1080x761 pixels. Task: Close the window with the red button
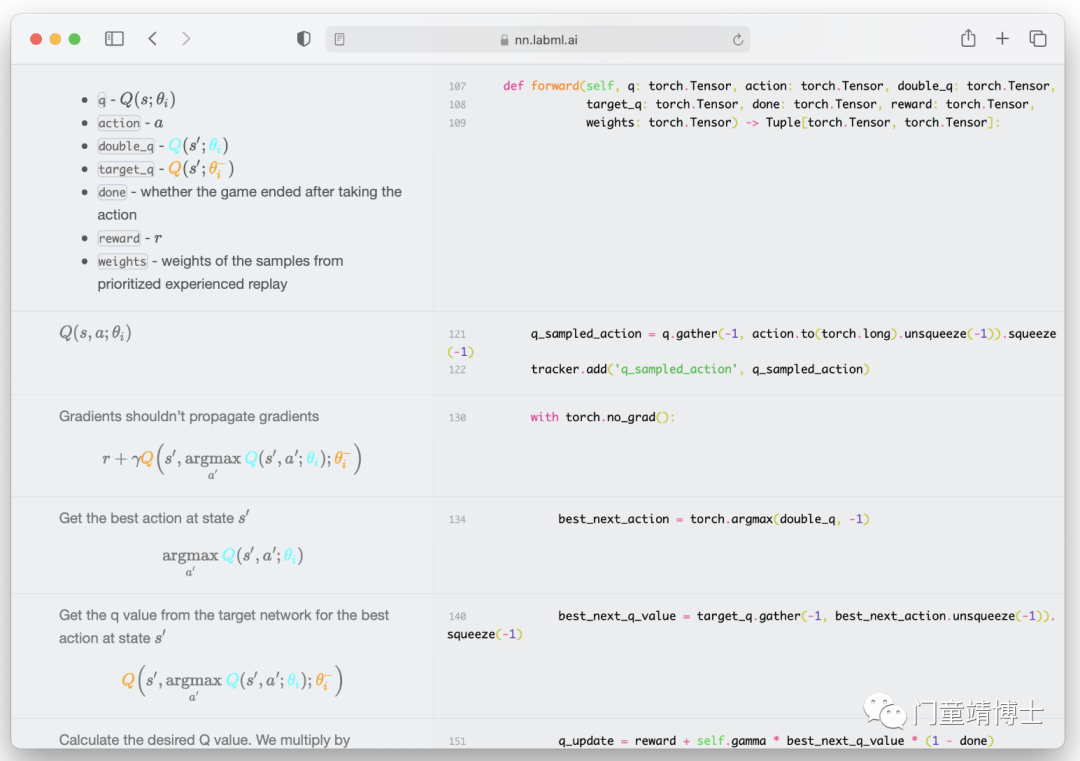pos(36,39)
